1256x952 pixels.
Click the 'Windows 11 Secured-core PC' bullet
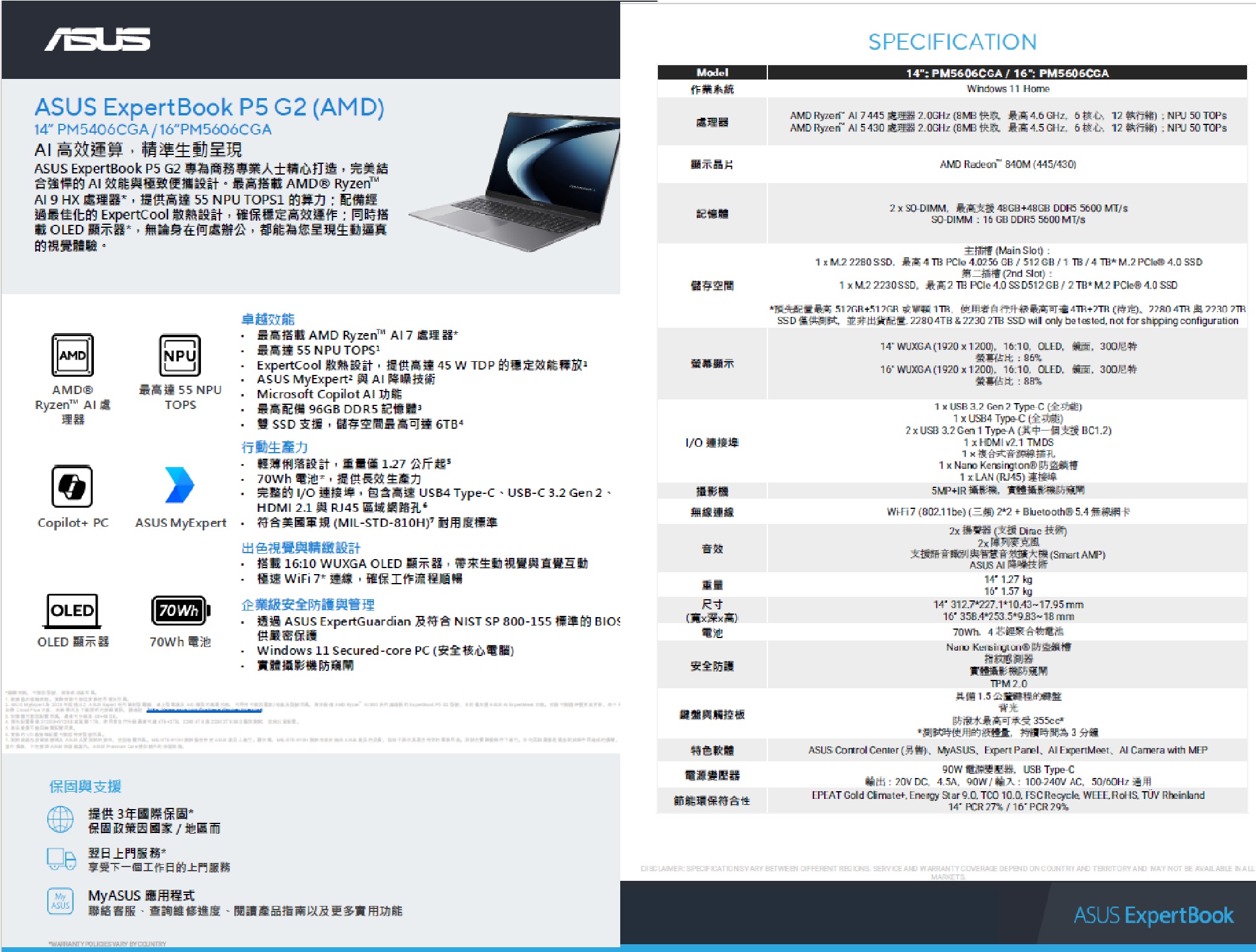(386, 651)
